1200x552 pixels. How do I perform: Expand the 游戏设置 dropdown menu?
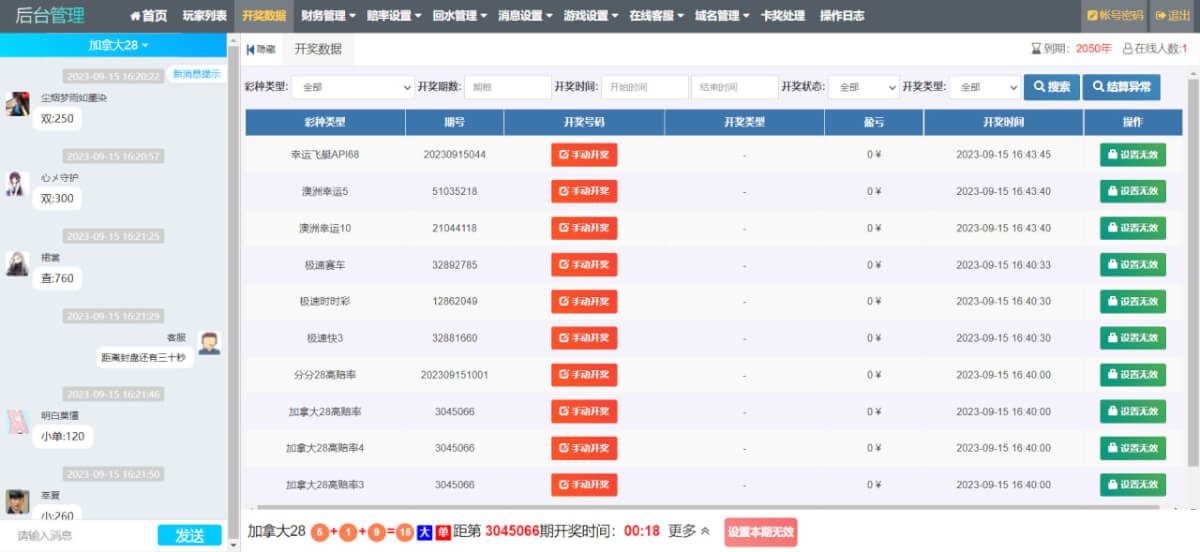click(x=590, y=16)
